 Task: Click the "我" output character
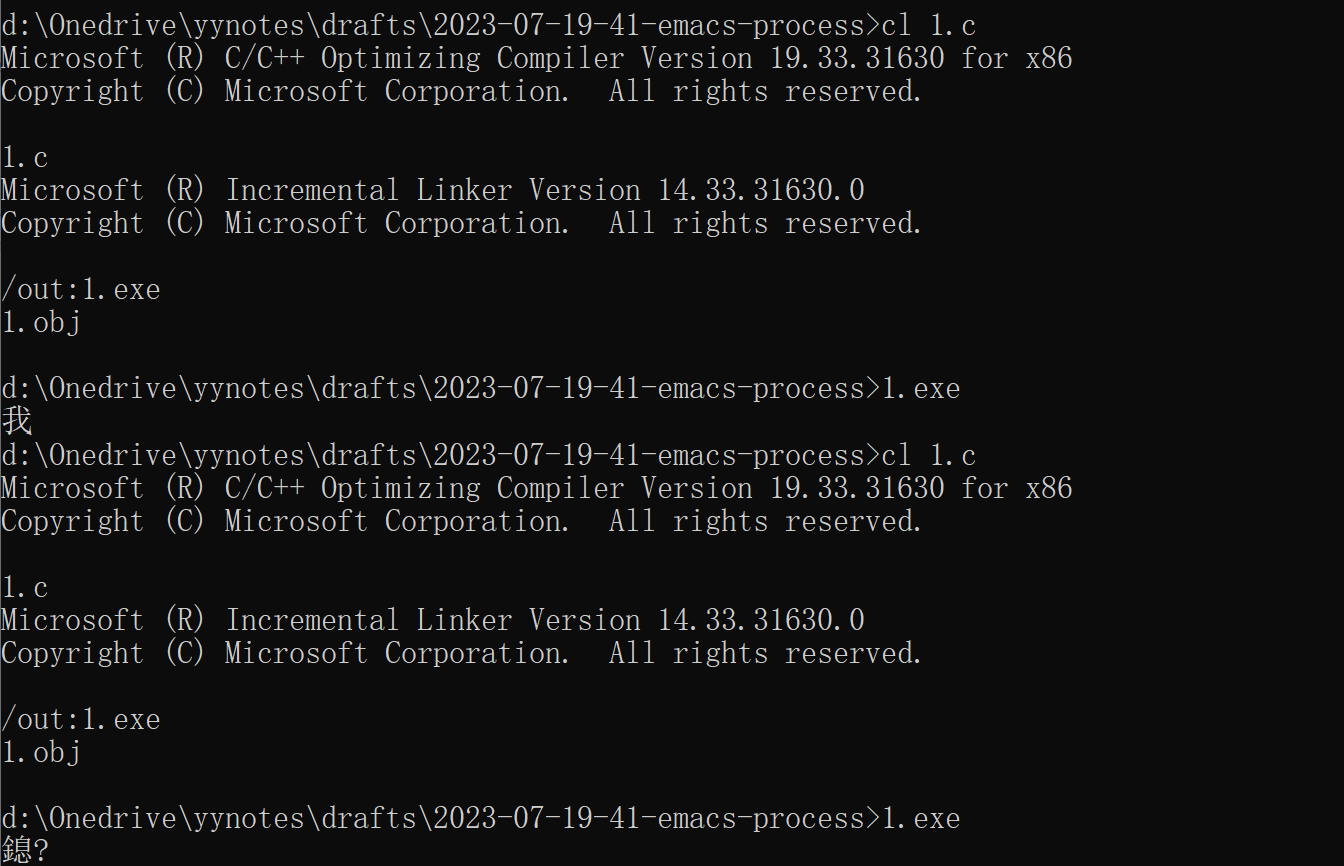coord(16,421)
